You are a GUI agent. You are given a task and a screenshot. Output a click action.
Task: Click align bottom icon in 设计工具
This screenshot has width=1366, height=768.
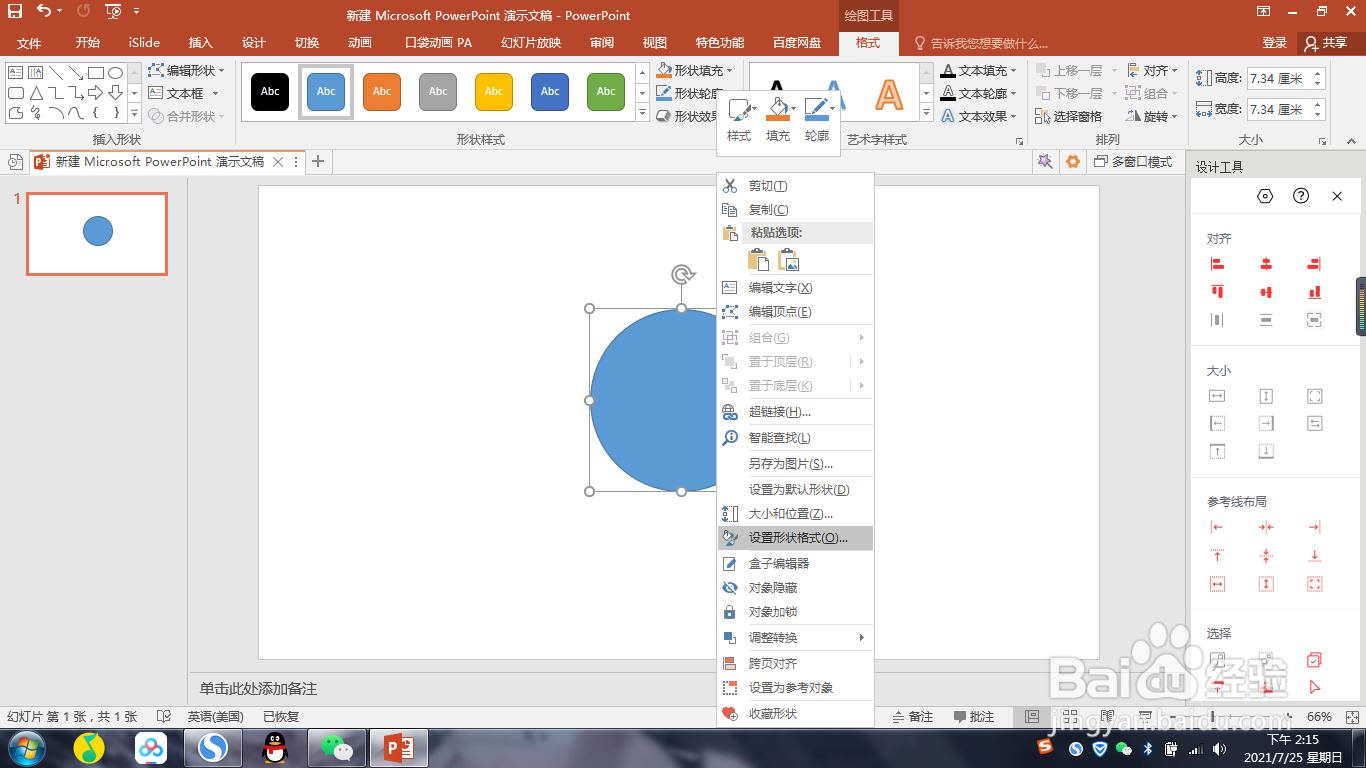coord(1314,292)
